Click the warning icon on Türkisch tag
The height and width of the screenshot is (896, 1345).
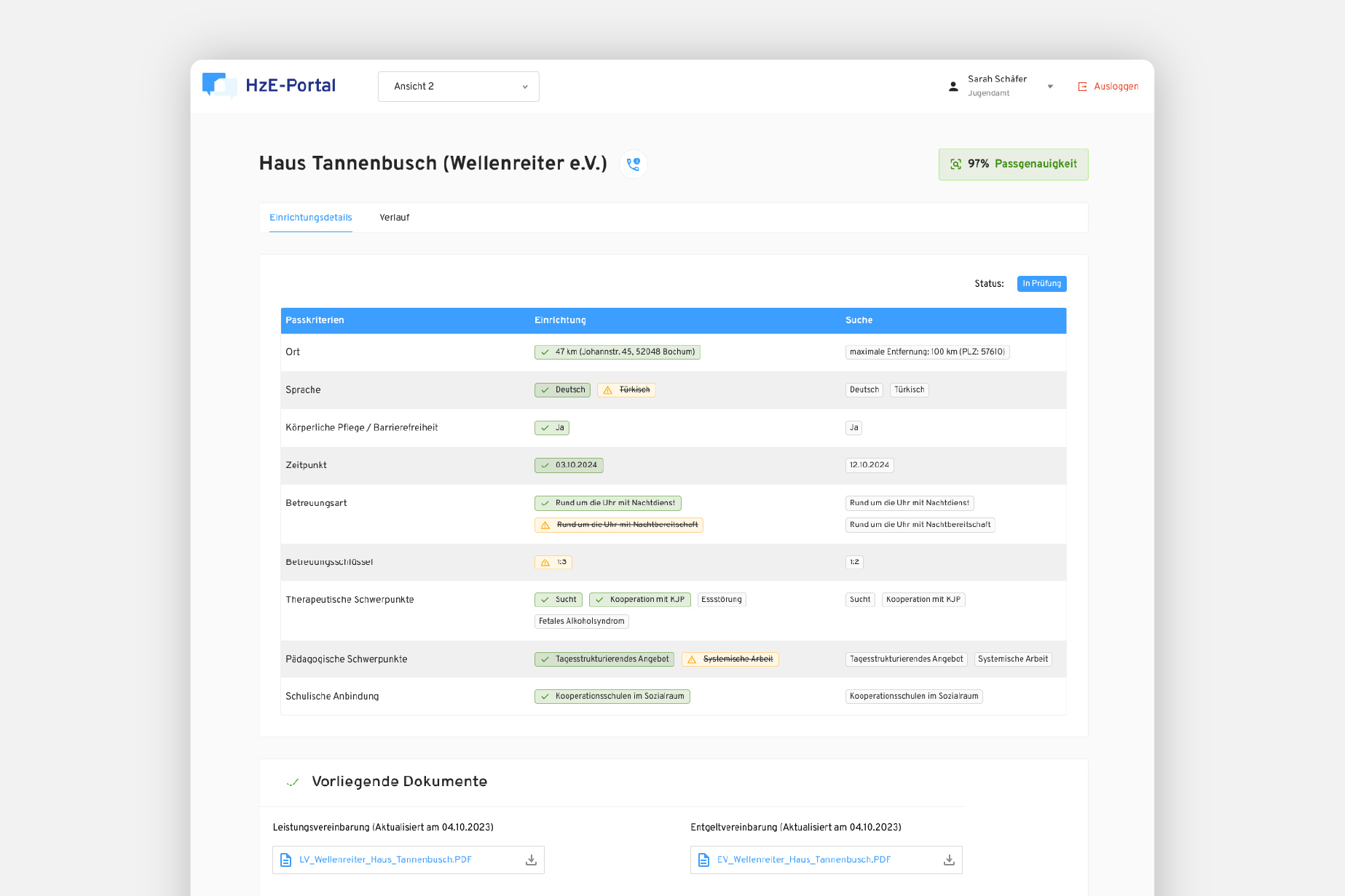coord(608,390)
